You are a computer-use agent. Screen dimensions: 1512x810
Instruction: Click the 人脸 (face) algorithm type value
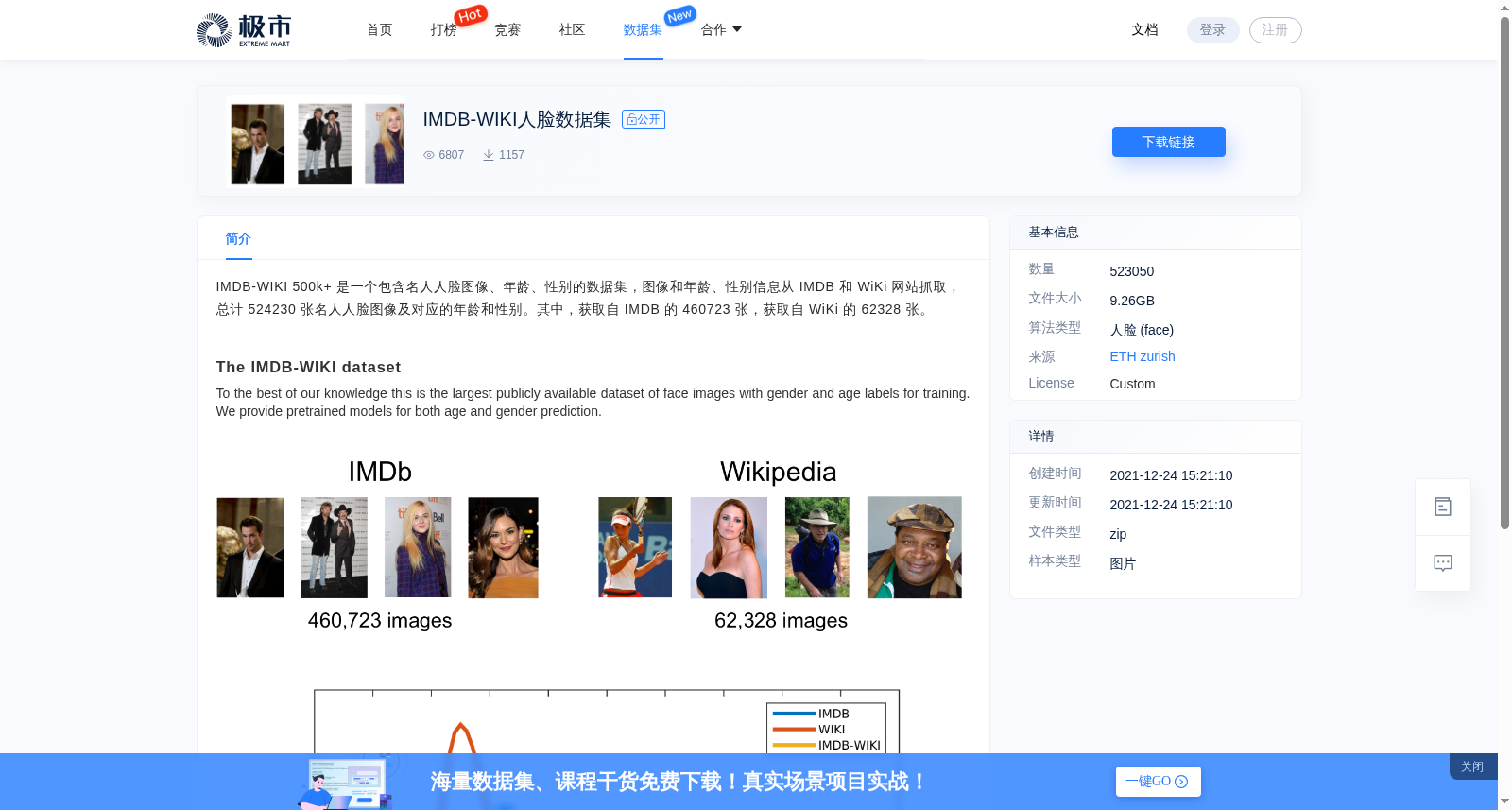pyautogui.click(x=1142, y=330)
